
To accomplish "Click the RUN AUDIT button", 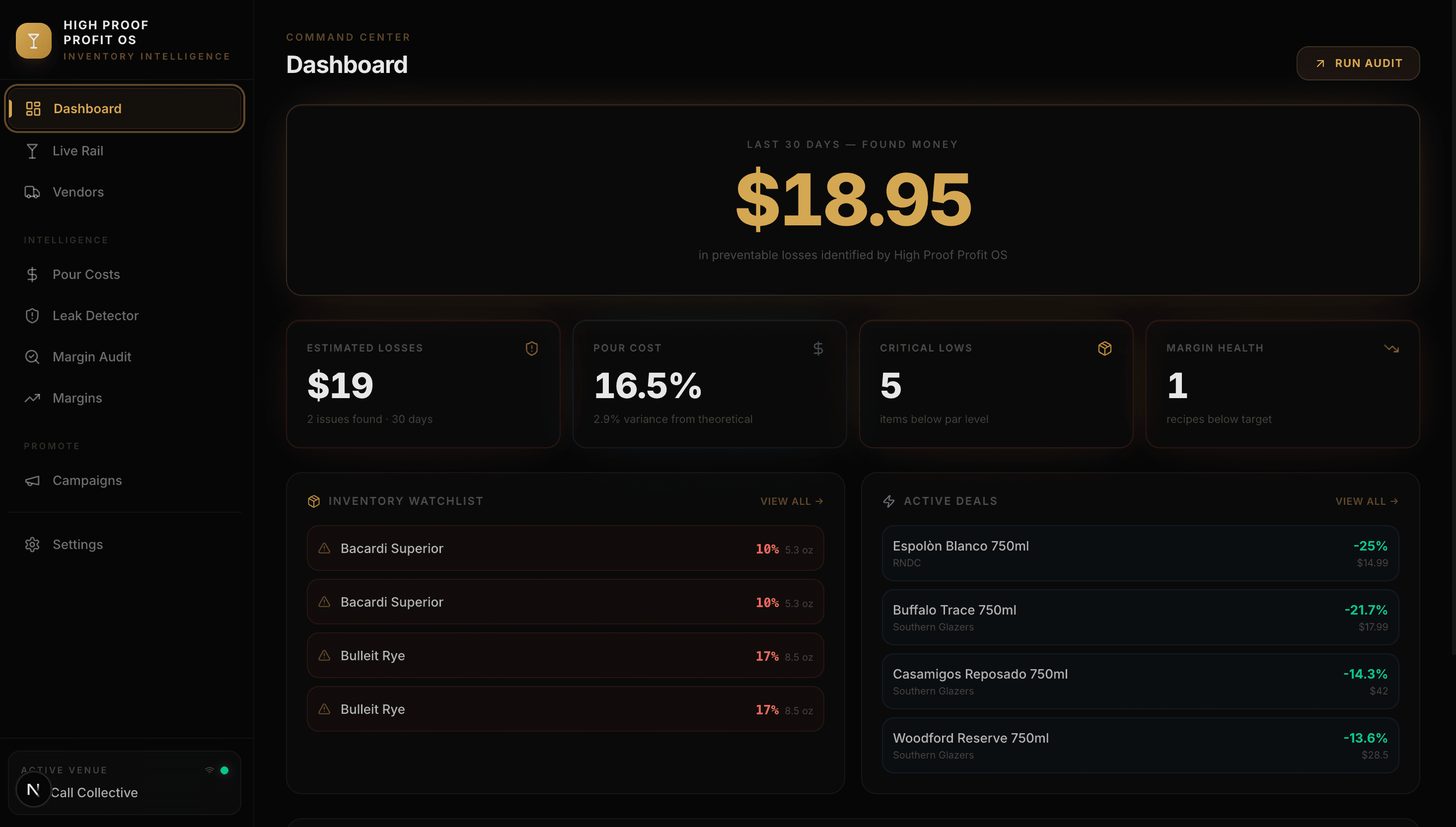I will [1358, 63].
